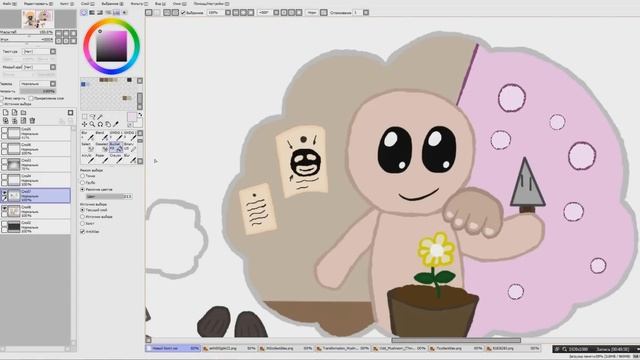
Task: Select the magic wand tool
Action: [100, 117]
